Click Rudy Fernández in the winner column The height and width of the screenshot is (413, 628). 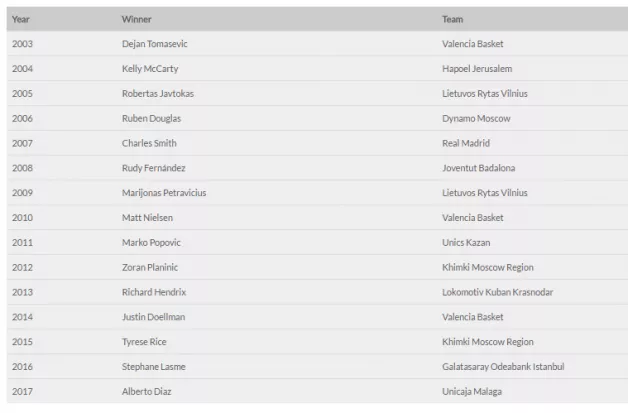tap(153, 168)
